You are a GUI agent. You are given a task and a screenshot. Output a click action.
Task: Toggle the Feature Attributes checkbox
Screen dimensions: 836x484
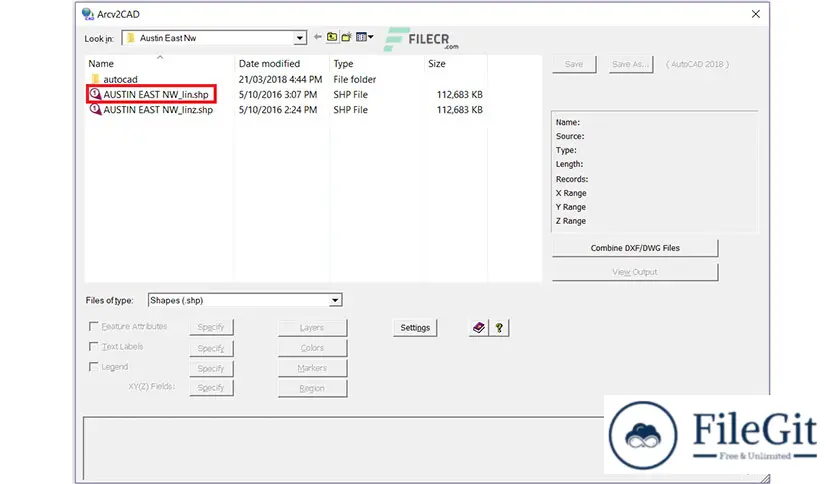point(93,326)
